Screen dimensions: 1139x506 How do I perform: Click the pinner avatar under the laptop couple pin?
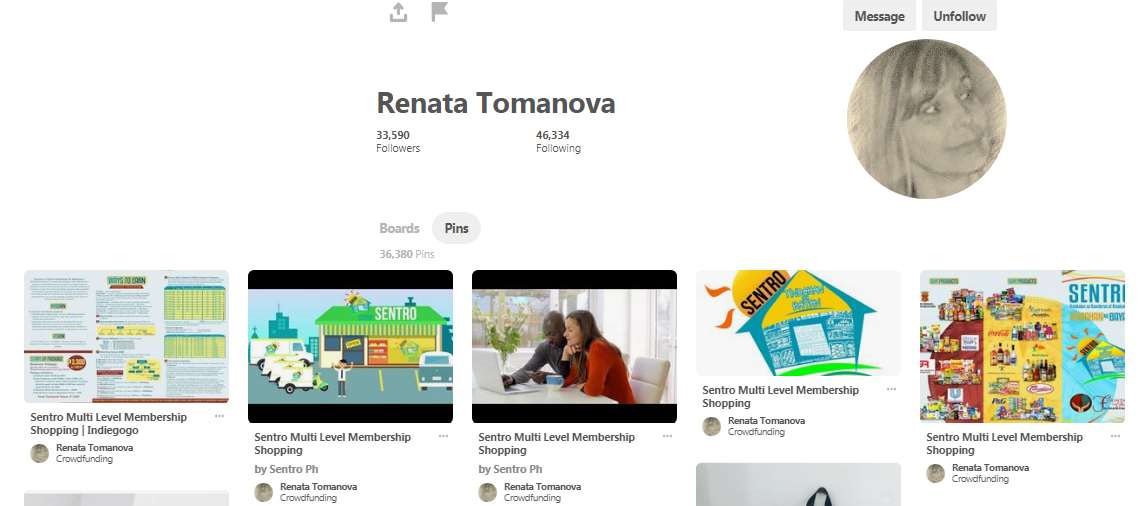(487, 492)
